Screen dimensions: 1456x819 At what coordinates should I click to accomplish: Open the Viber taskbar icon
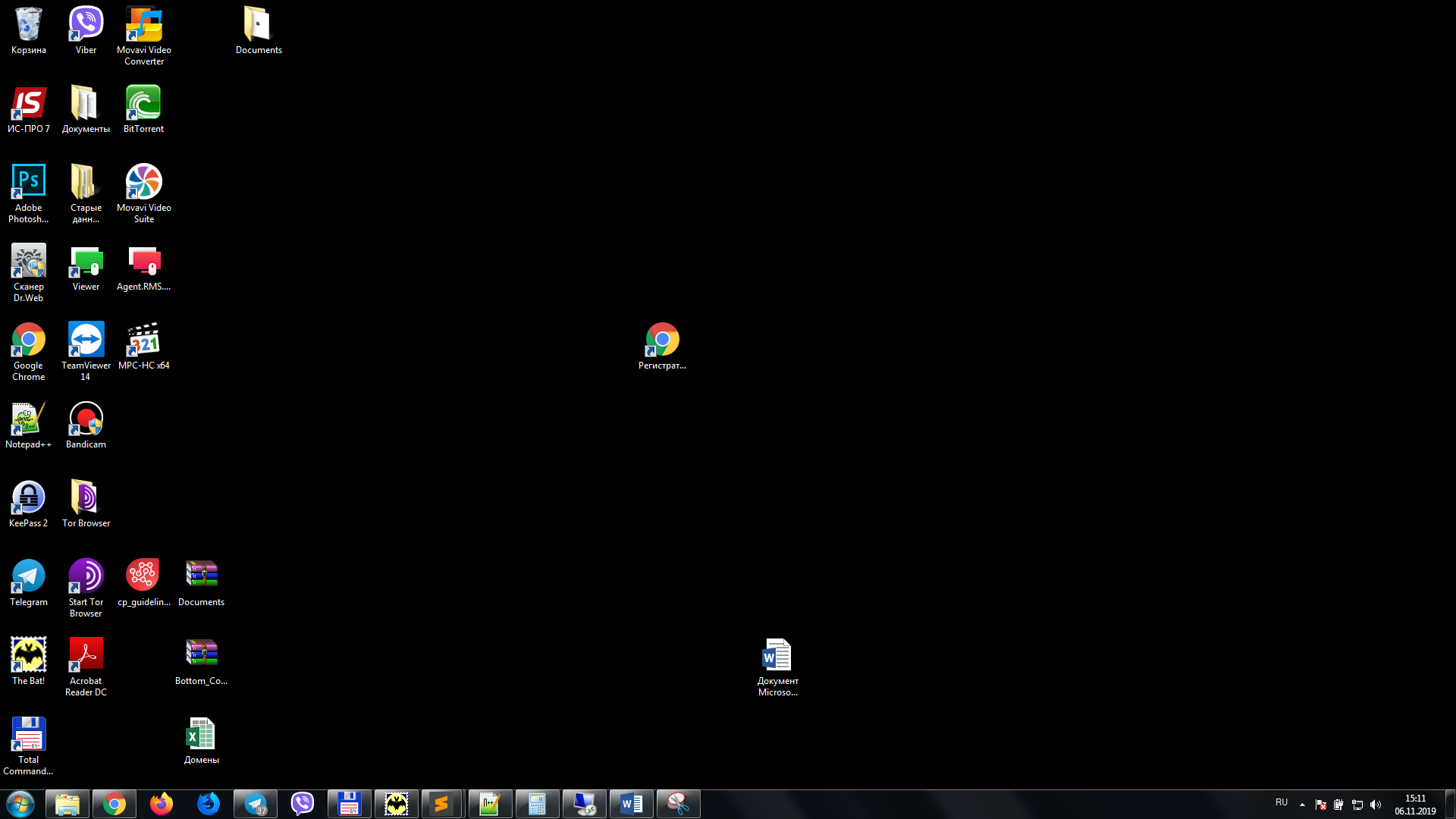303,804
